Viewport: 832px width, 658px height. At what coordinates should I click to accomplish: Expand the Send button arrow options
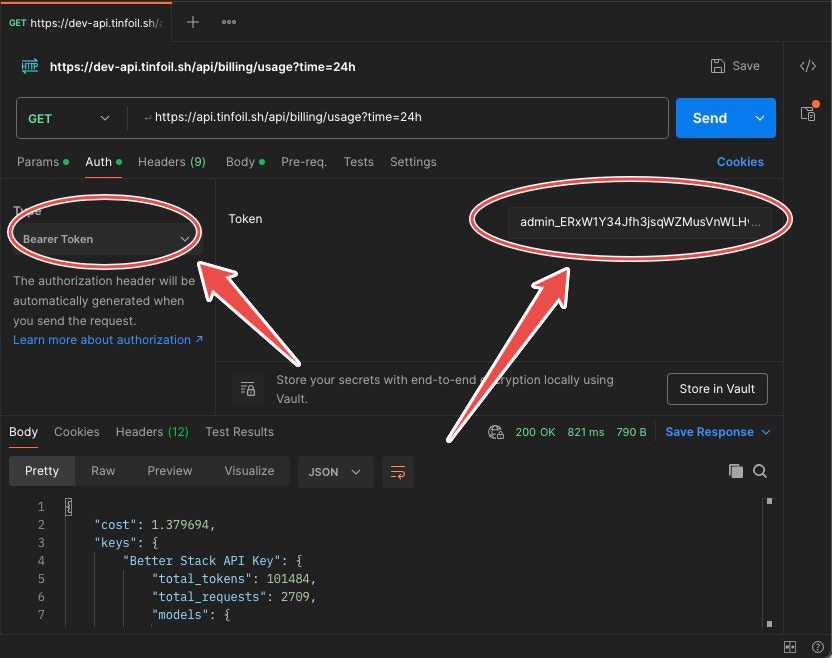coord(760,118)
